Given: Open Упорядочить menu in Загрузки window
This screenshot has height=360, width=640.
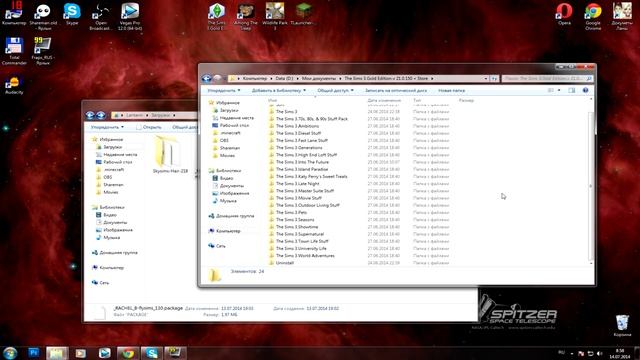Looking at the screenshot, I should point(107,127).
